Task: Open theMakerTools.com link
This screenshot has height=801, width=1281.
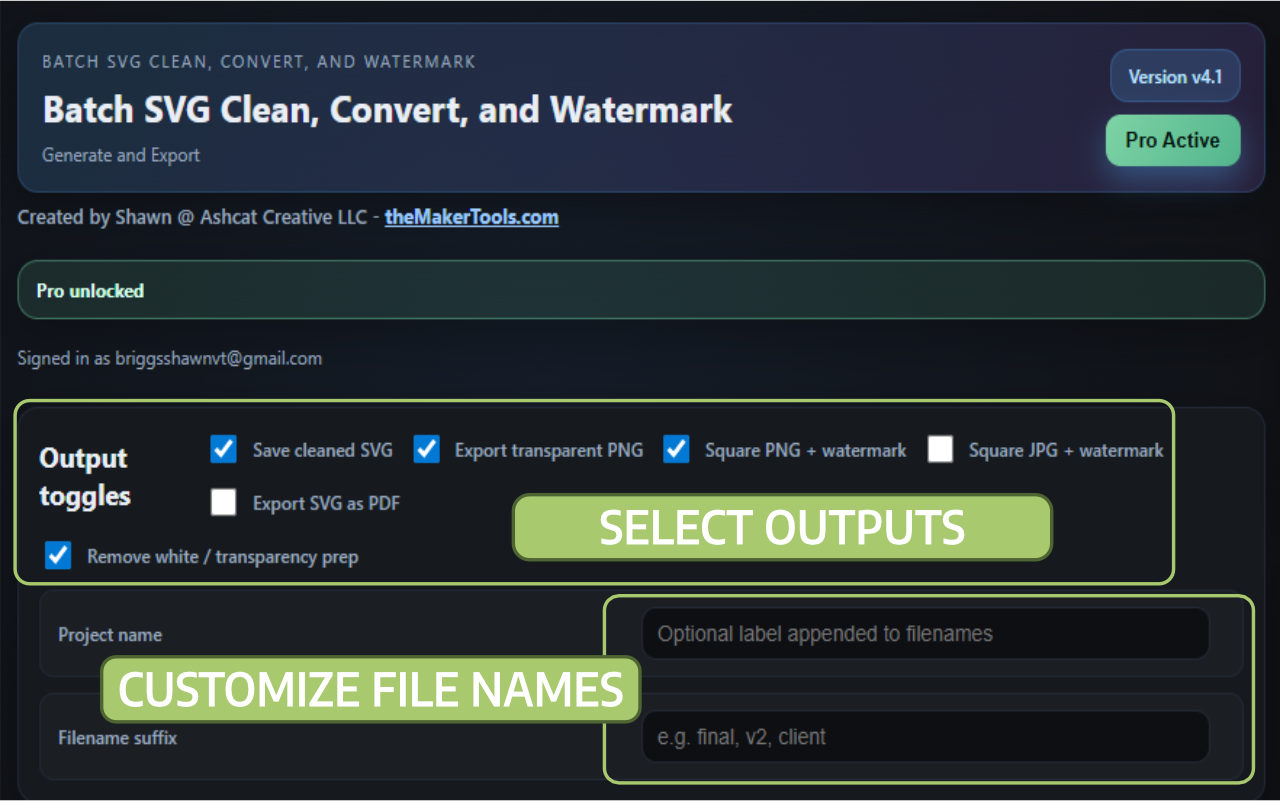Action: pyautogui.click(x=471, y=217)
